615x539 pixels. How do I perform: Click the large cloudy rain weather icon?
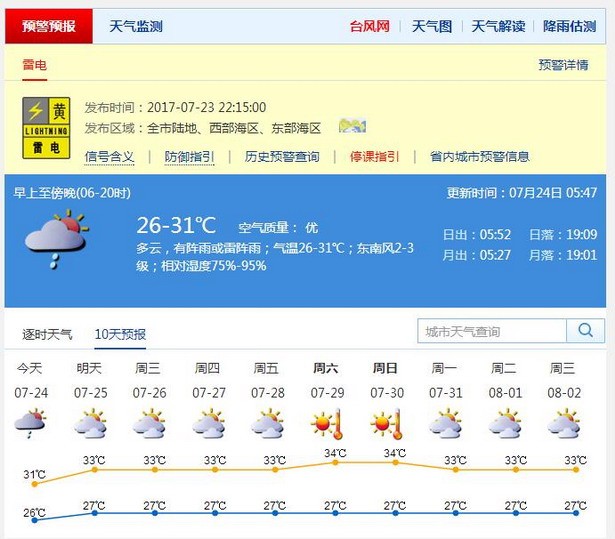pos(56,234)
